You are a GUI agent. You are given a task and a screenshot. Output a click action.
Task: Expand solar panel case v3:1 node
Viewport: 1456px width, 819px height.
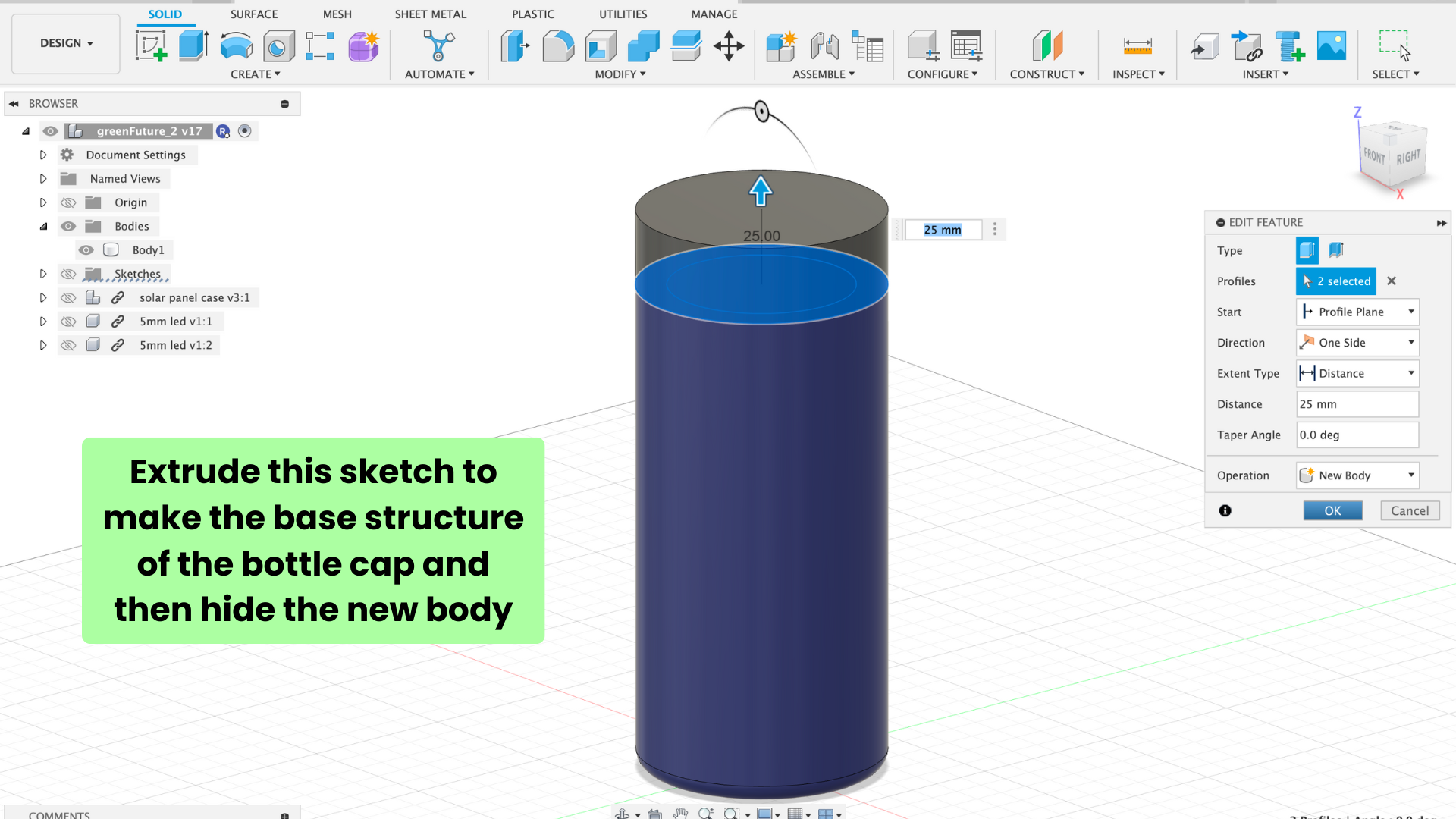tap(43, 298)
